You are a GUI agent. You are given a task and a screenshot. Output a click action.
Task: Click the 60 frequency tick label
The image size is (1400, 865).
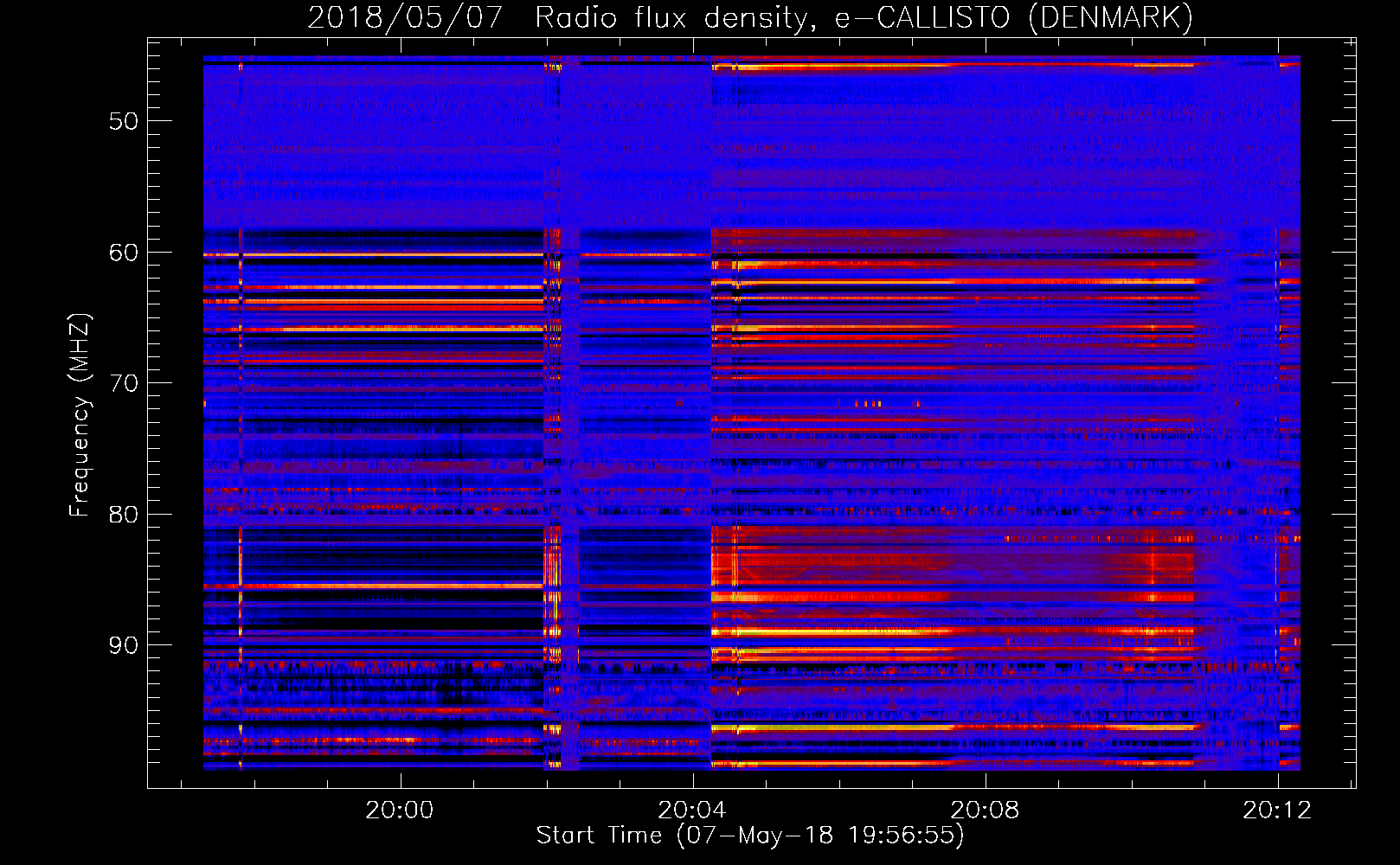pyautogui.click(x=124, y=253)
